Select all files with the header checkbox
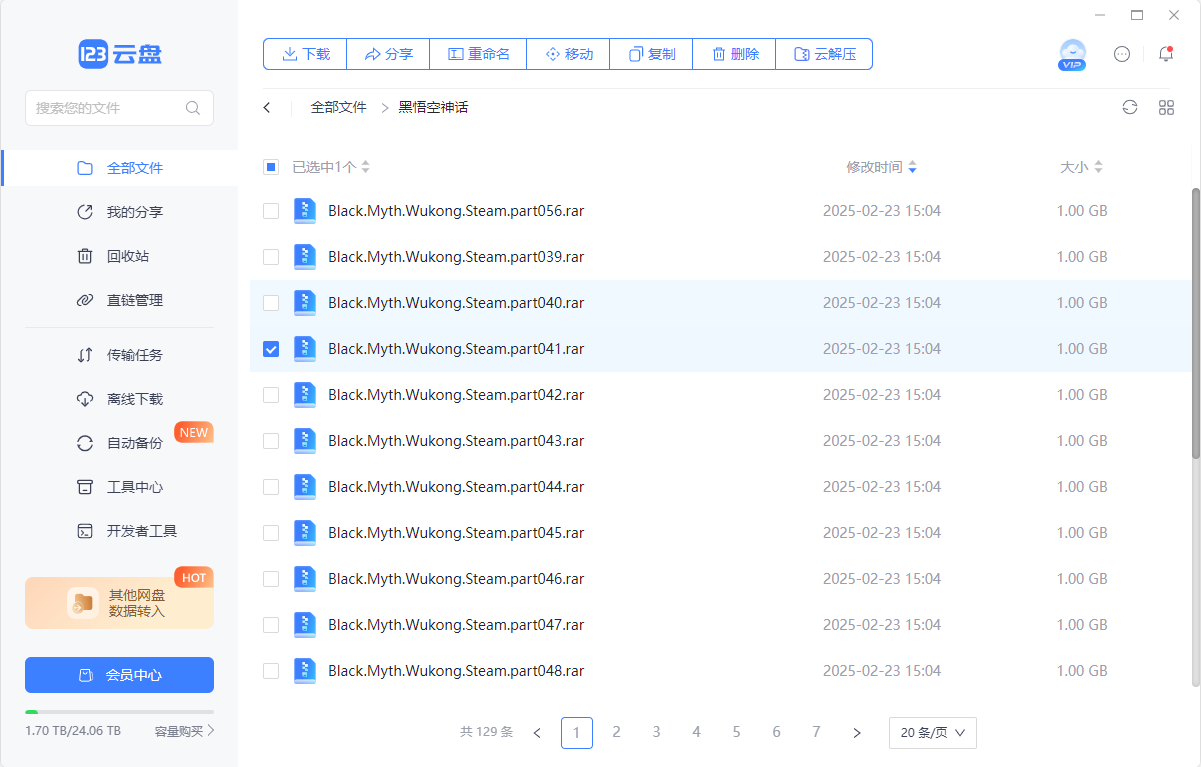 pyautogui.click(x=270, y=166)
